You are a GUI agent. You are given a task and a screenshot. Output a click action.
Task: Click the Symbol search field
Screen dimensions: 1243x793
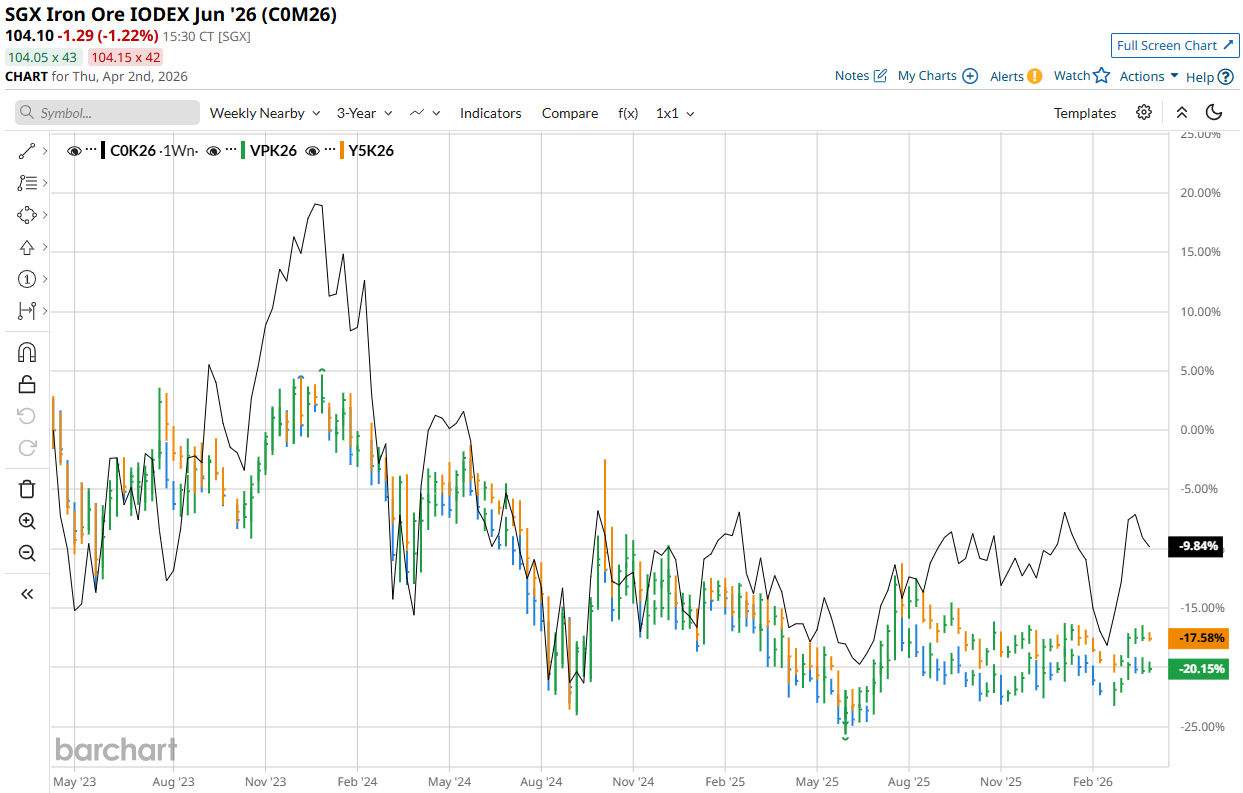108,113
